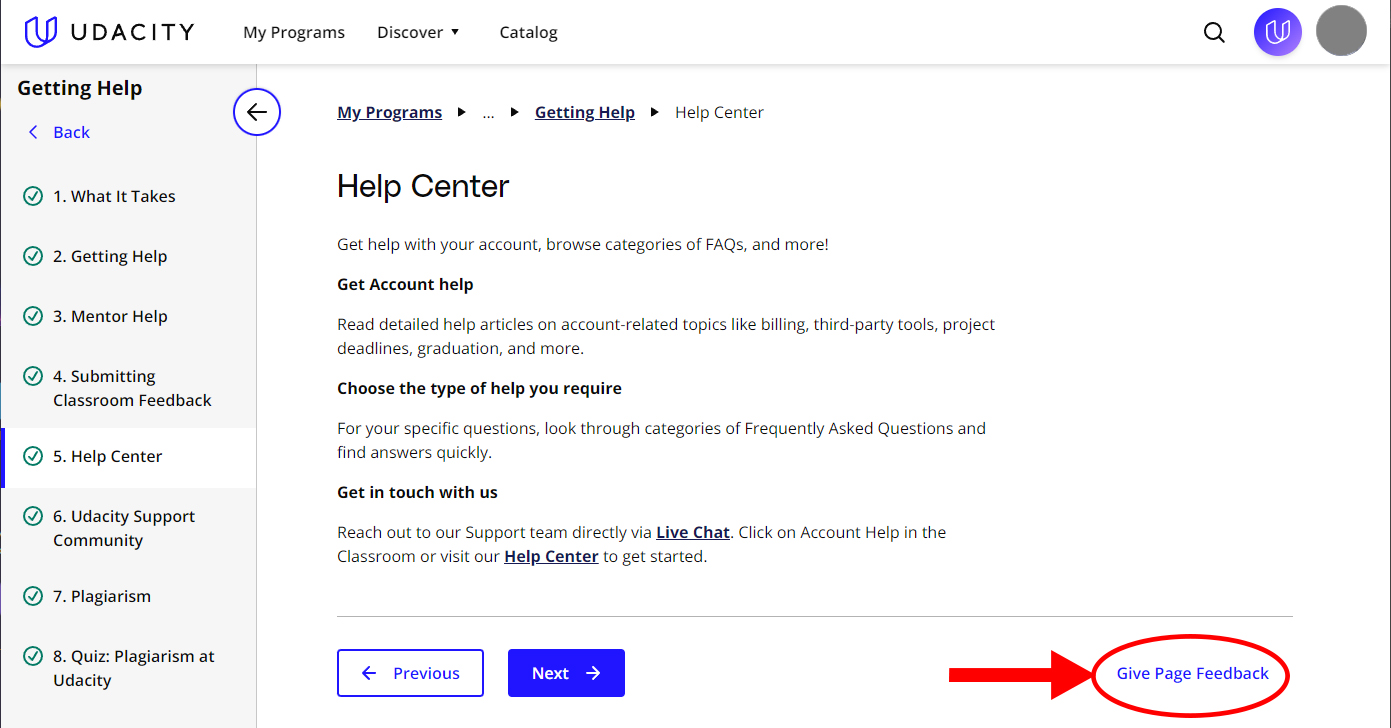Click the chevron icon next to Back

point(33,132)
